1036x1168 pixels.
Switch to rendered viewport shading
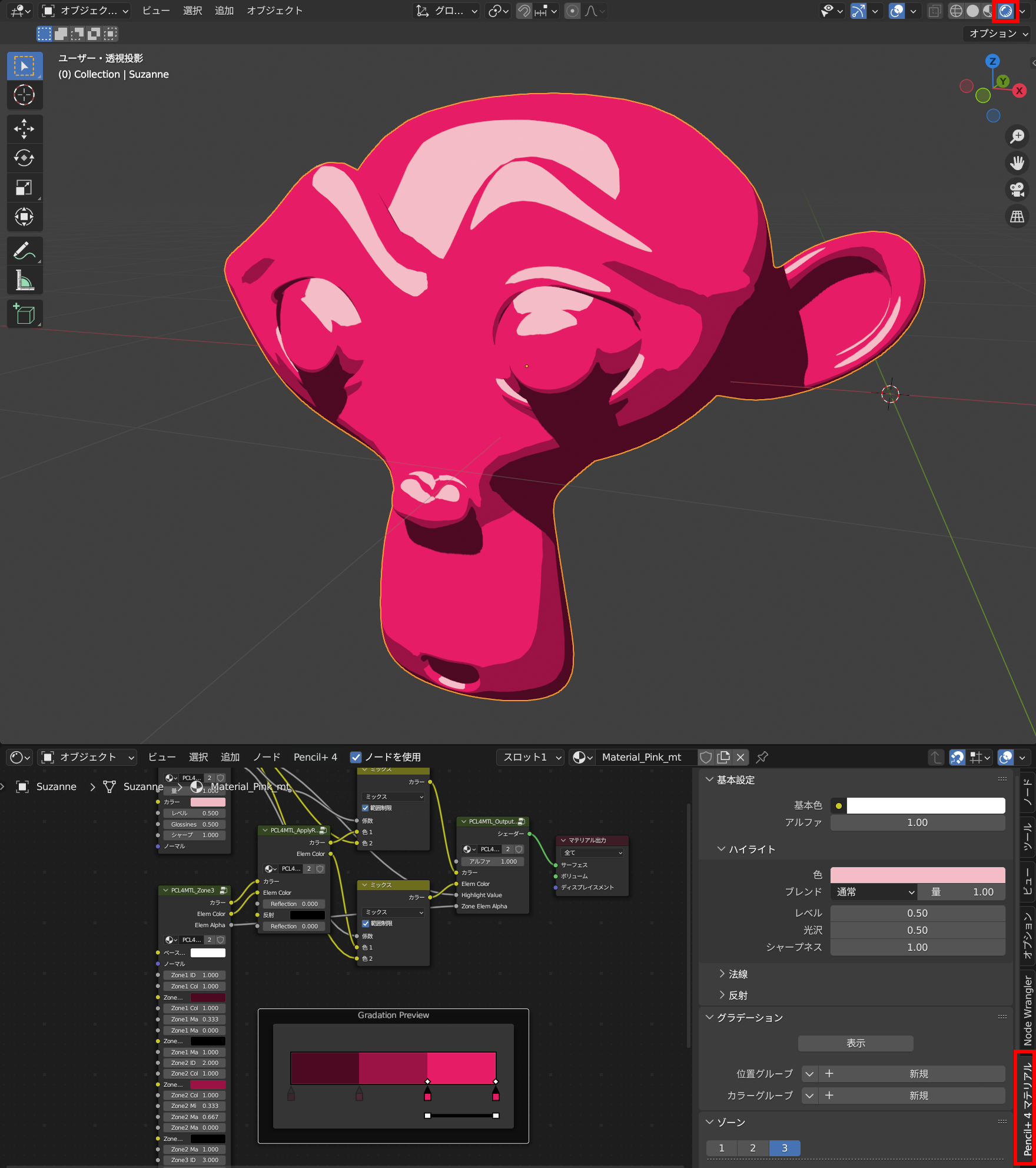(1005, 11)
